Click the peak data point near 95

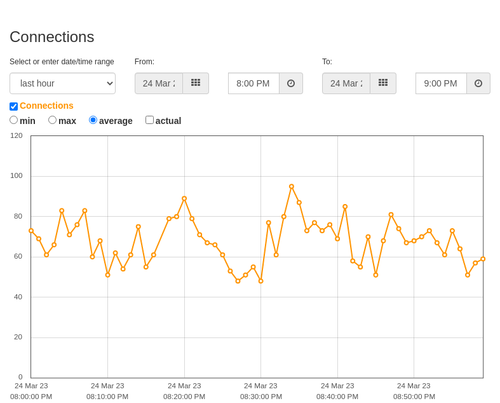(291, 187)
